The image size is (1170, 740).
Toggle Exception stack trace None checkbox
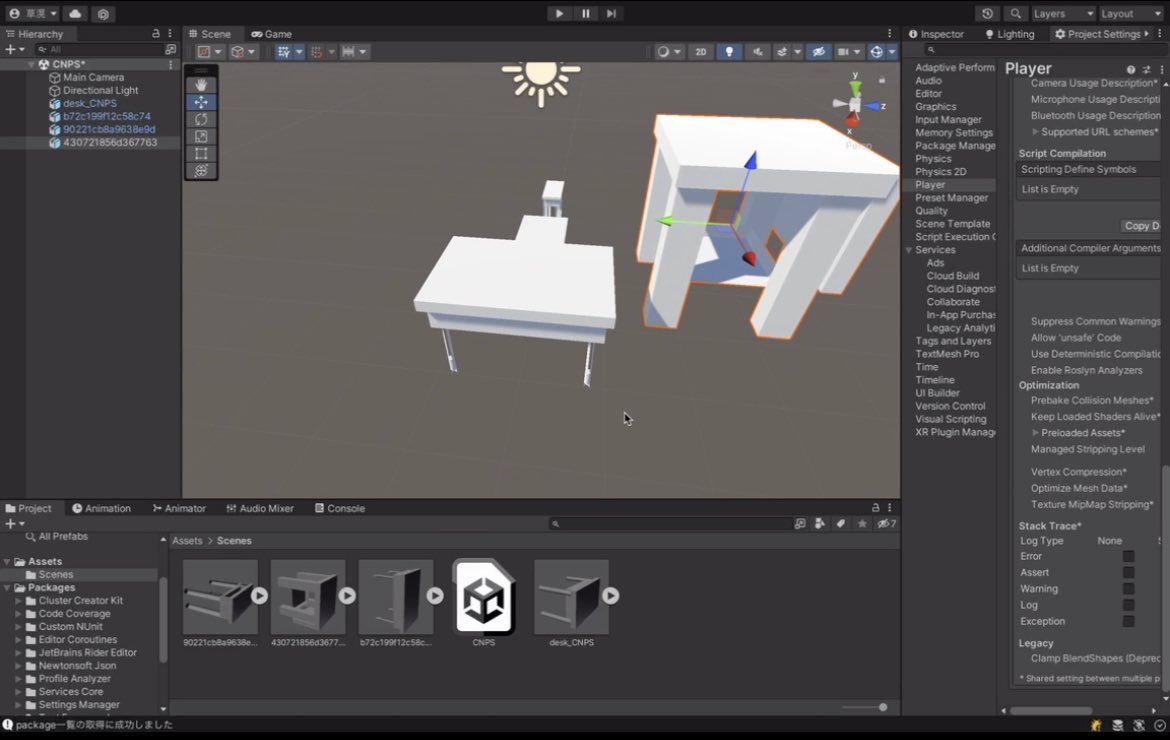[x=1128, y=621]
